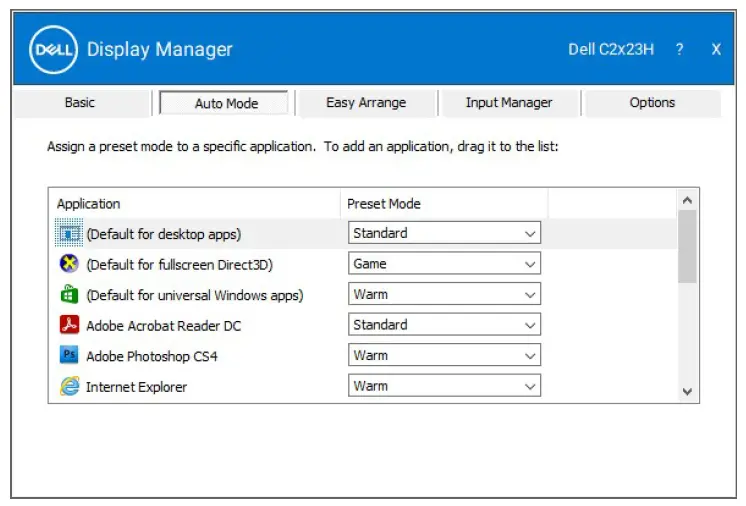The width and height of the screenshot is (746, 506).
Task: Click the Preset Mode column header
Action: click(x=444, y=204)
